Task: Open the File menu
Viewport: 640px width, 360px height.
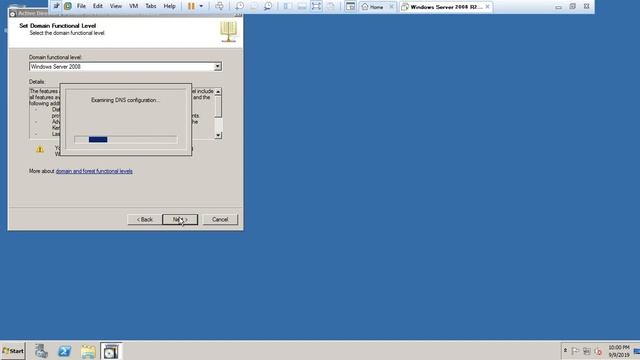Action: coord(81,6)
